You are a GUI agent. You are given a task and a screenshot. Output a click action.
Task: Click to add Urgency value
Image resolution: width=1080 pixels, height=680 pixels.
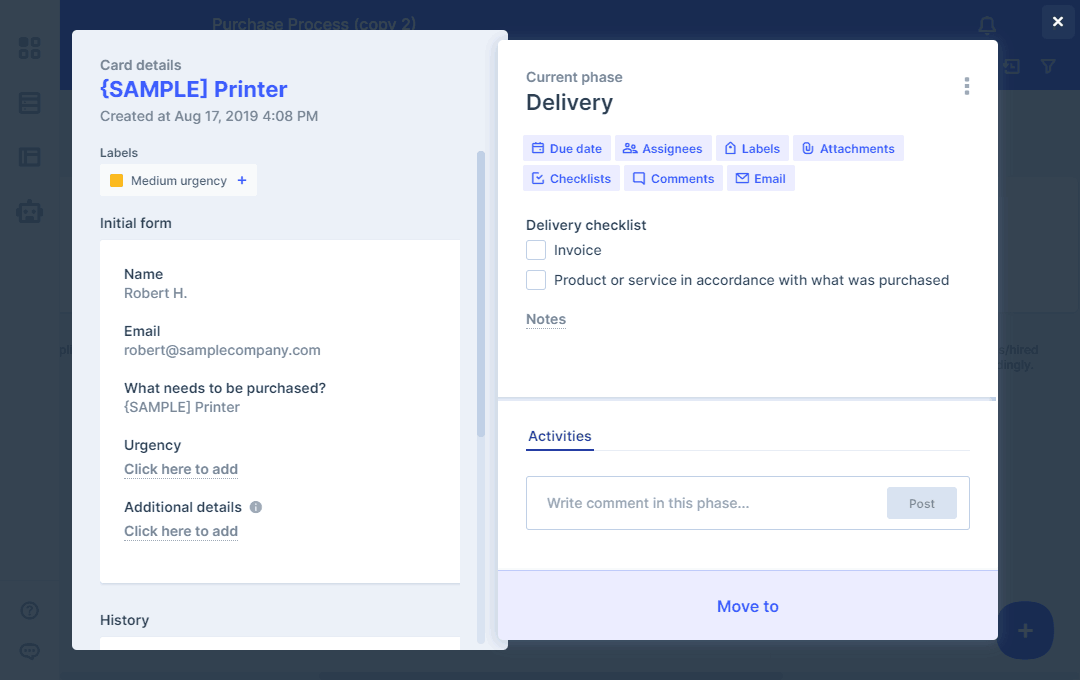(x=181, y=469)
